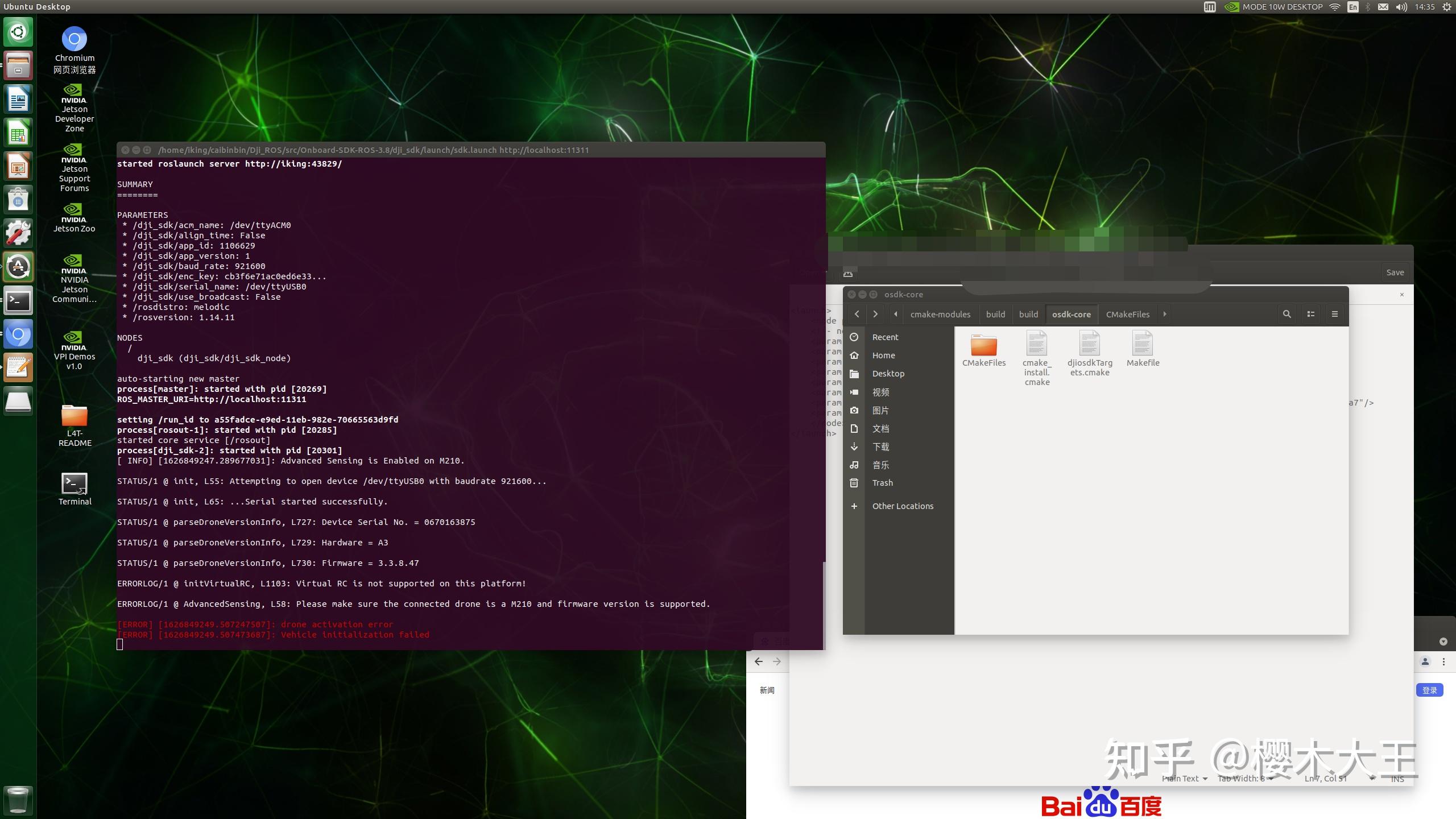Screen dimensions: 1456x819
Task: Switch to cmake-modules path segment
Action: click(x=940, y=314)
